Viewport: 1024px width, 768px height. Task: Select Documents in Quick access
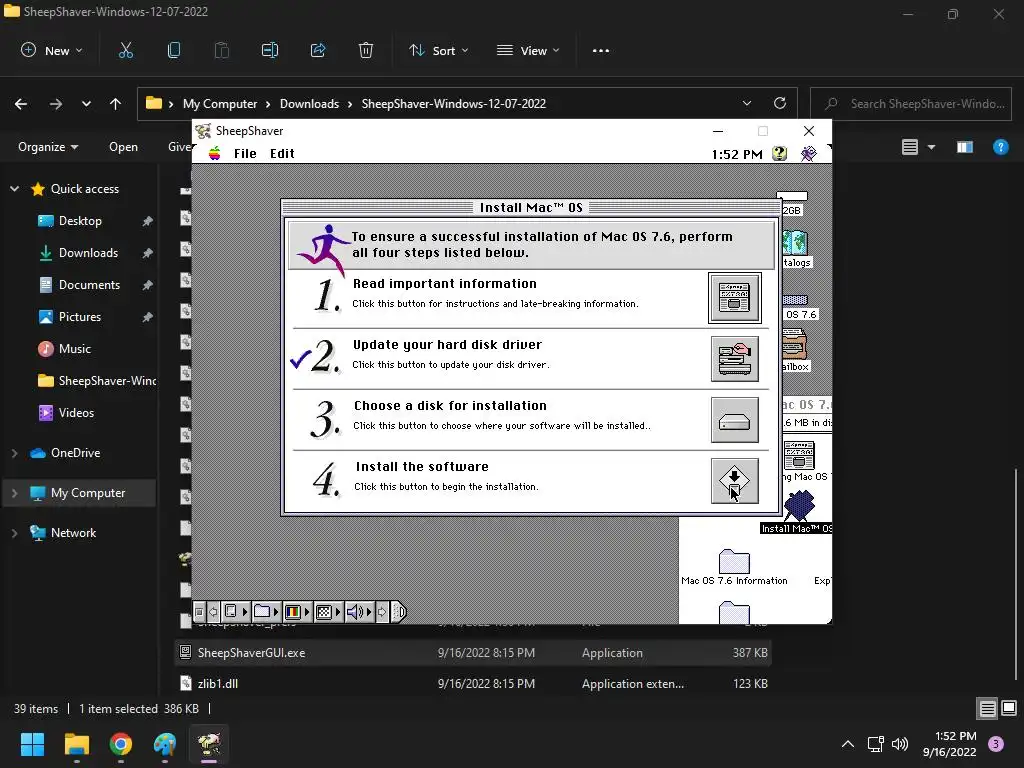click(x=89, y=285)
